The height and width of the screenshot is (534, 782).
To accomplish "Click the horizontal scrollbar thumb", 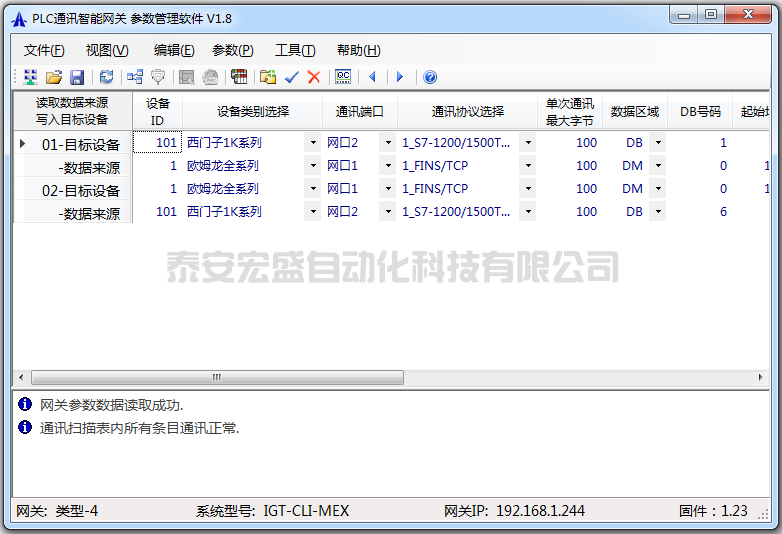I will click(x=216, y=377).
